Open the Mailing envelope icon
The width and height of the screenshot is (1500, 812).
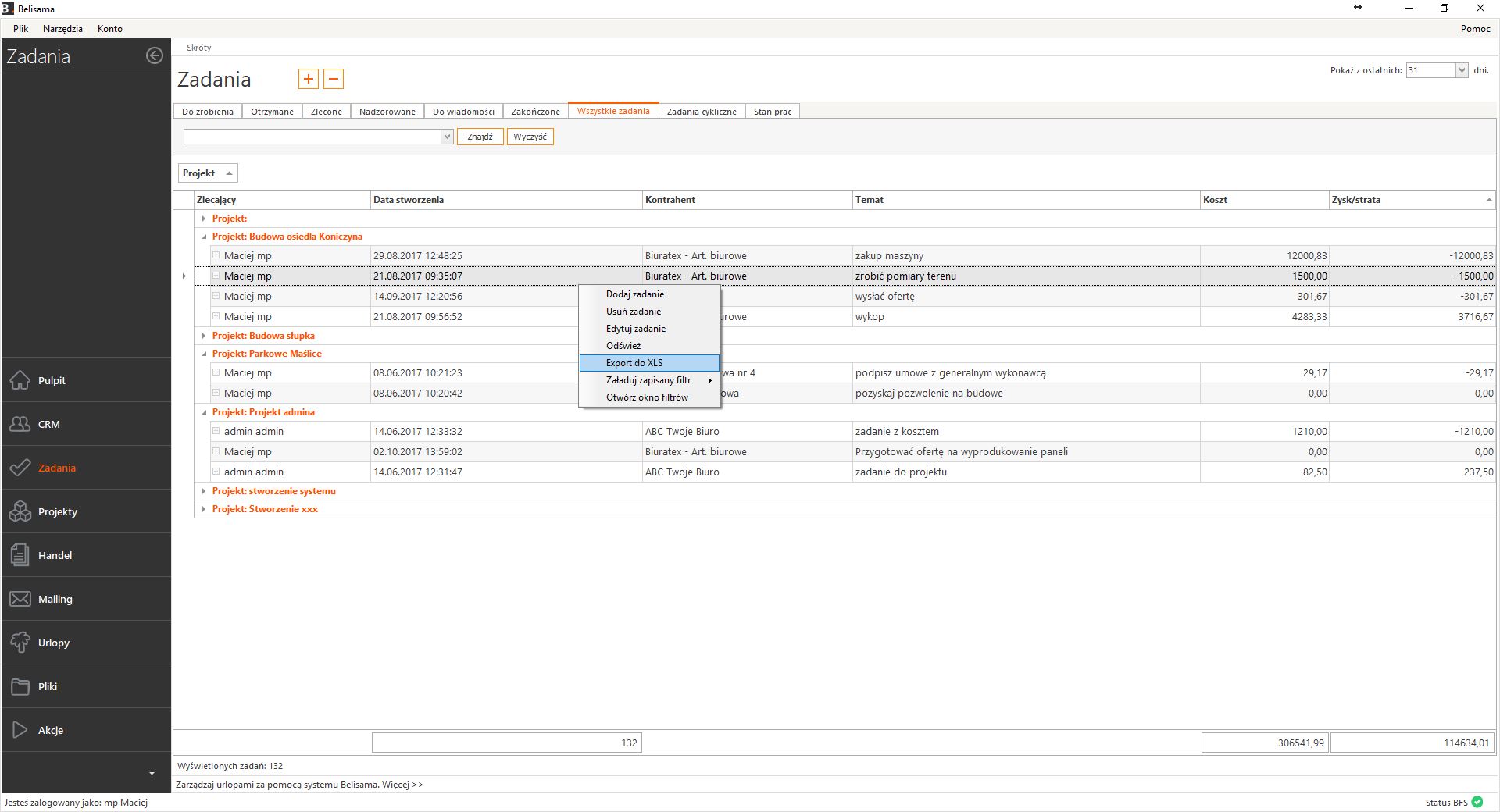[x=20, y=599]
